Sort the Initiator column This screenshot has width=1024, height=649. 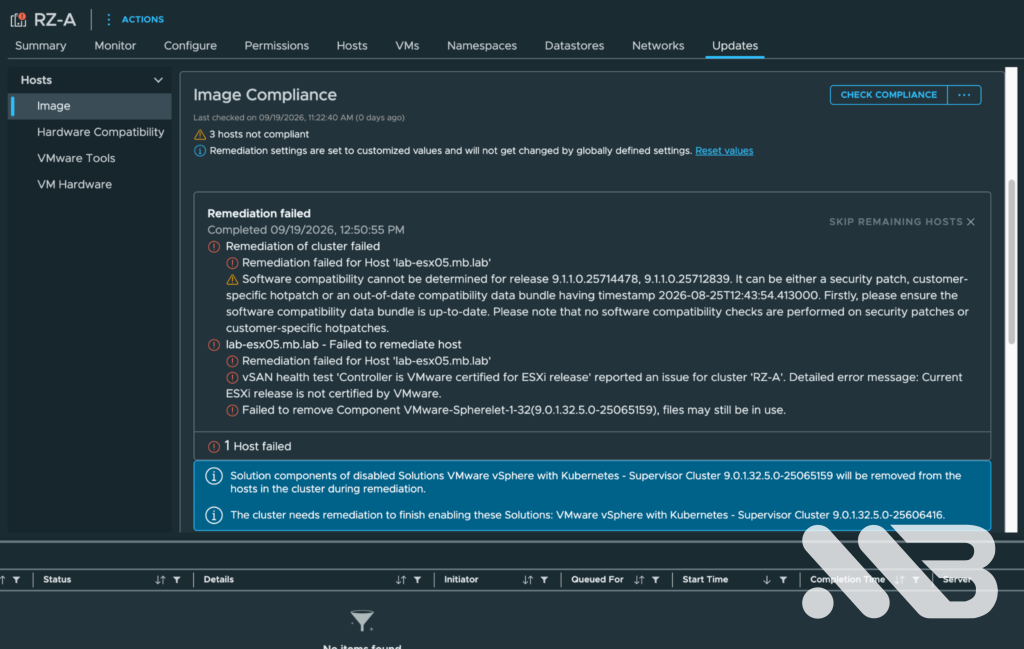(527, 580)
